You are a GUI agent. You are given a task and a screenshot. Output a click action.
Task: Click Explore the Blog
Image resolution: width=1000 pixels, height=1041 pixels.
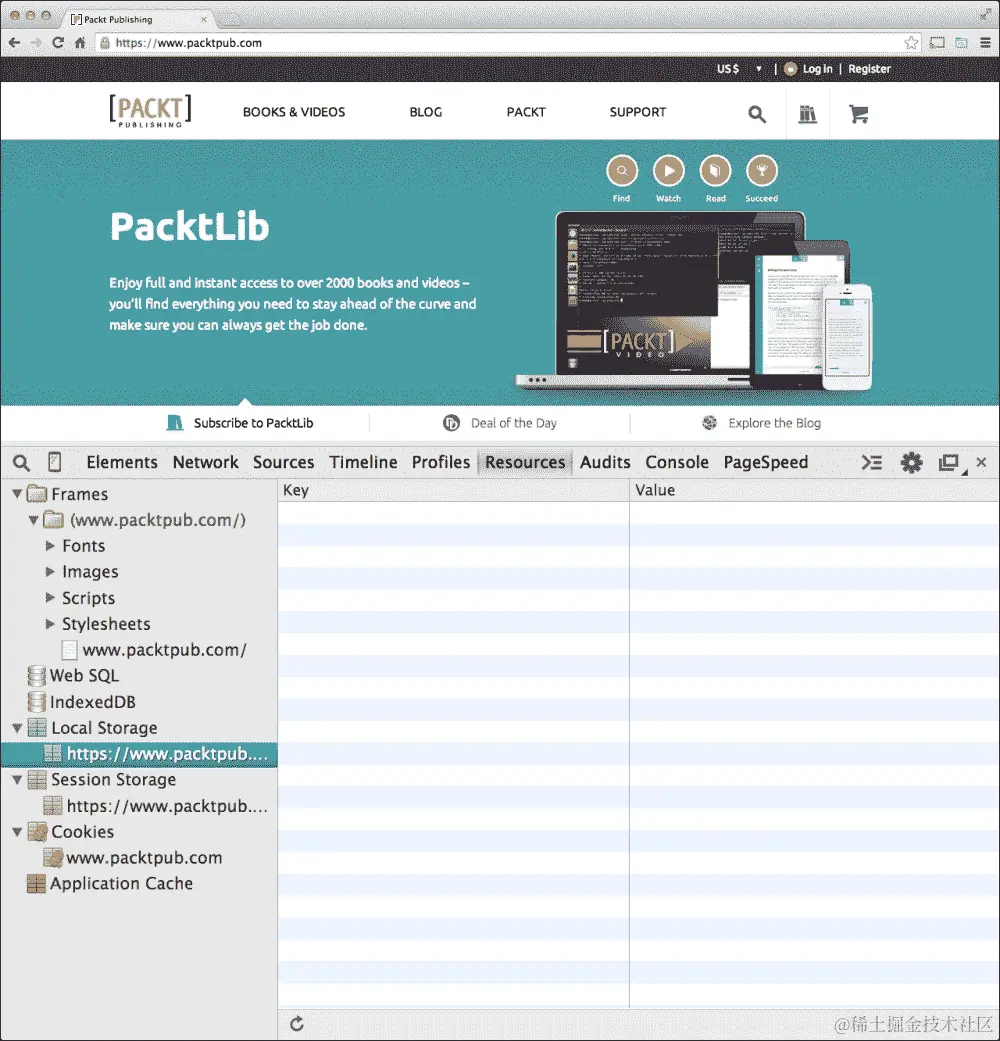coord(762,423)
